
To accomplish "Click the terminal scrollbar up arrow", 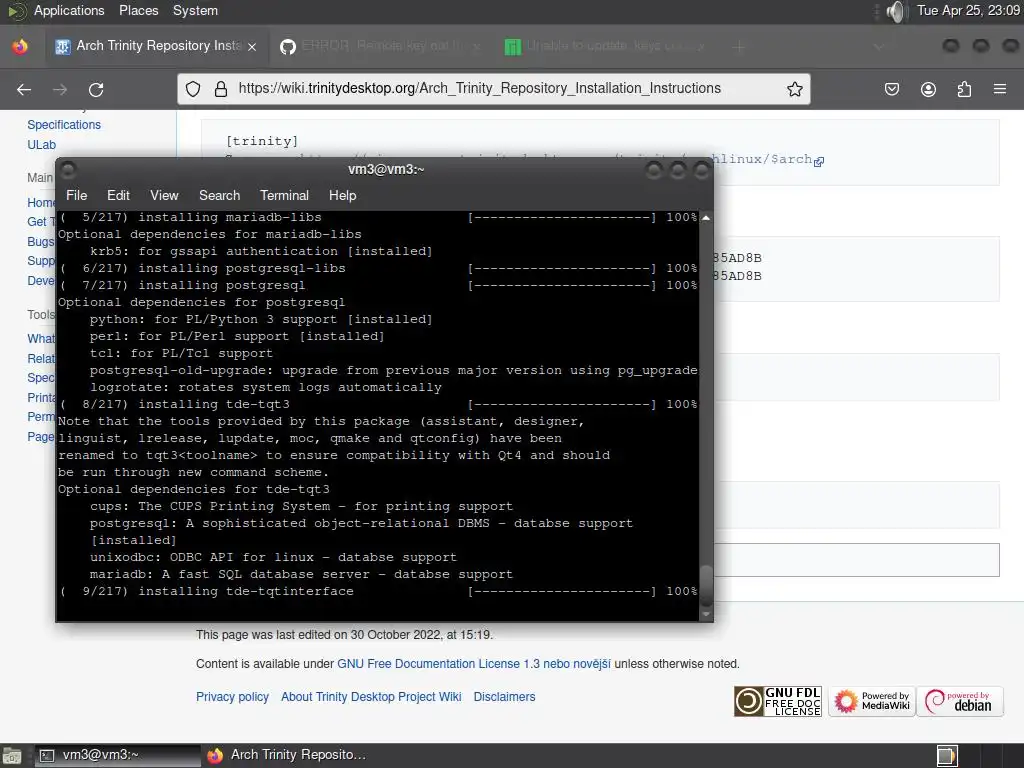I will (x=706, y=217).
